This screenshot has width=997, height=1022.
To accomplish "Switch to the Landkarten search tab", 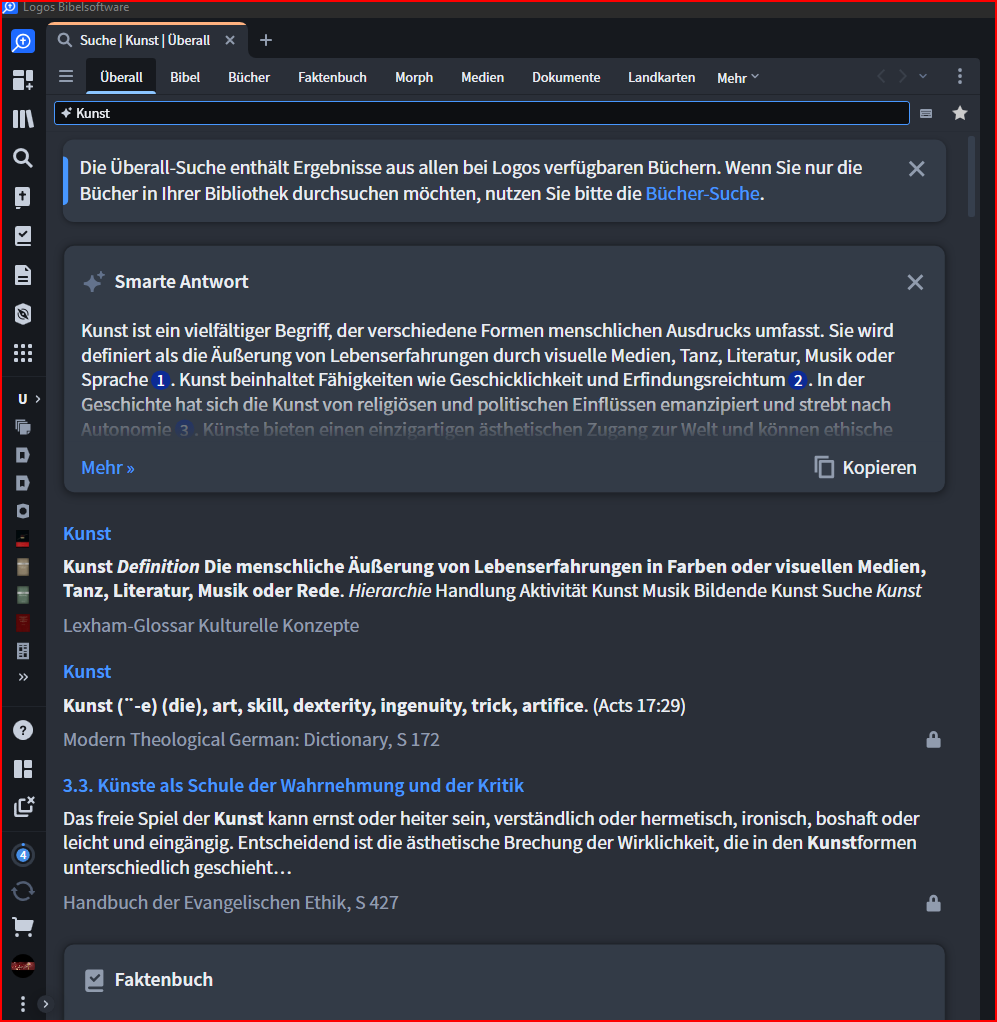I will [661, 77].
